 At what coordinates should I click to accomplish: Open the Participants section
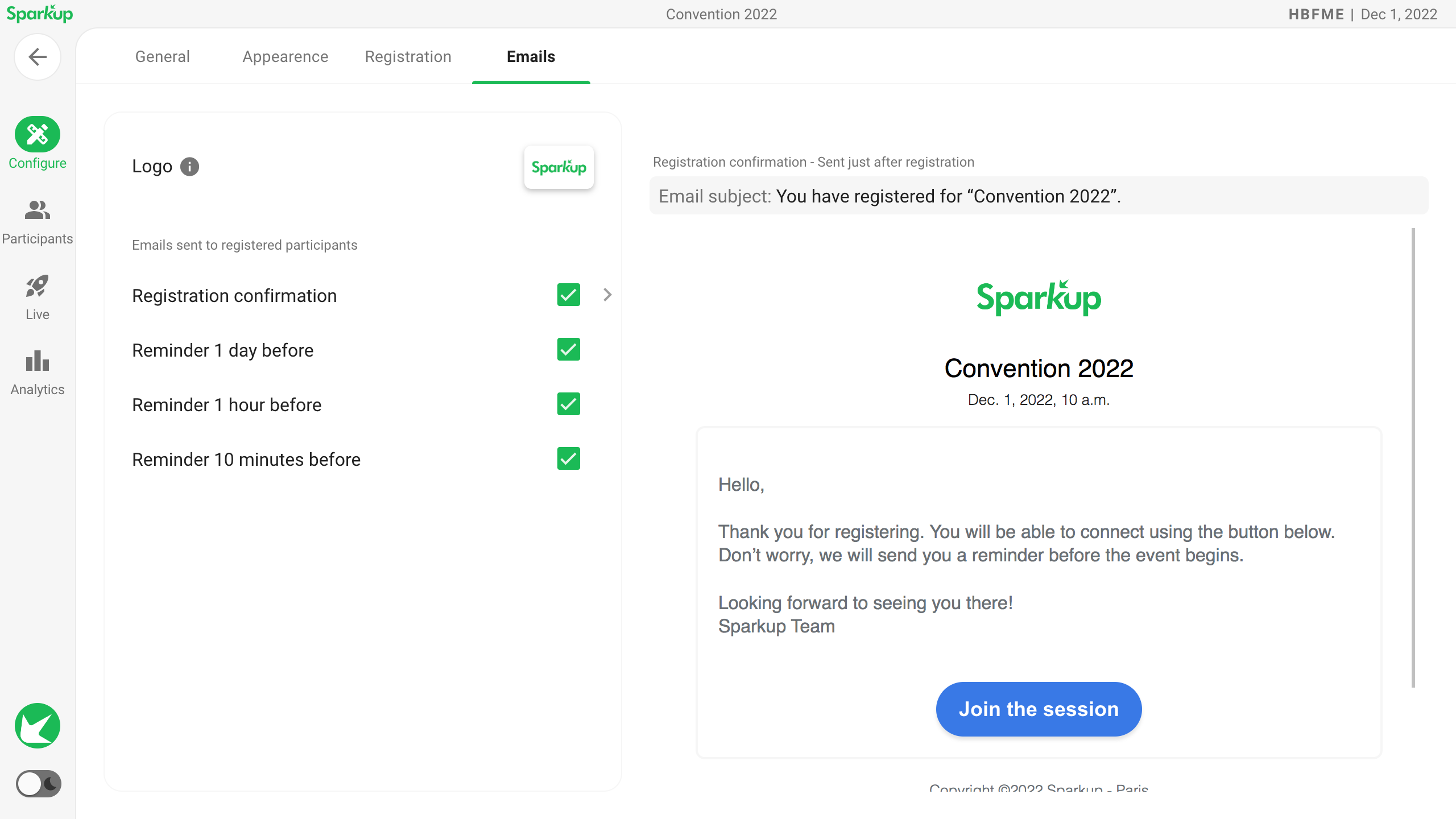pyautogui.click(x=38, y=222)
